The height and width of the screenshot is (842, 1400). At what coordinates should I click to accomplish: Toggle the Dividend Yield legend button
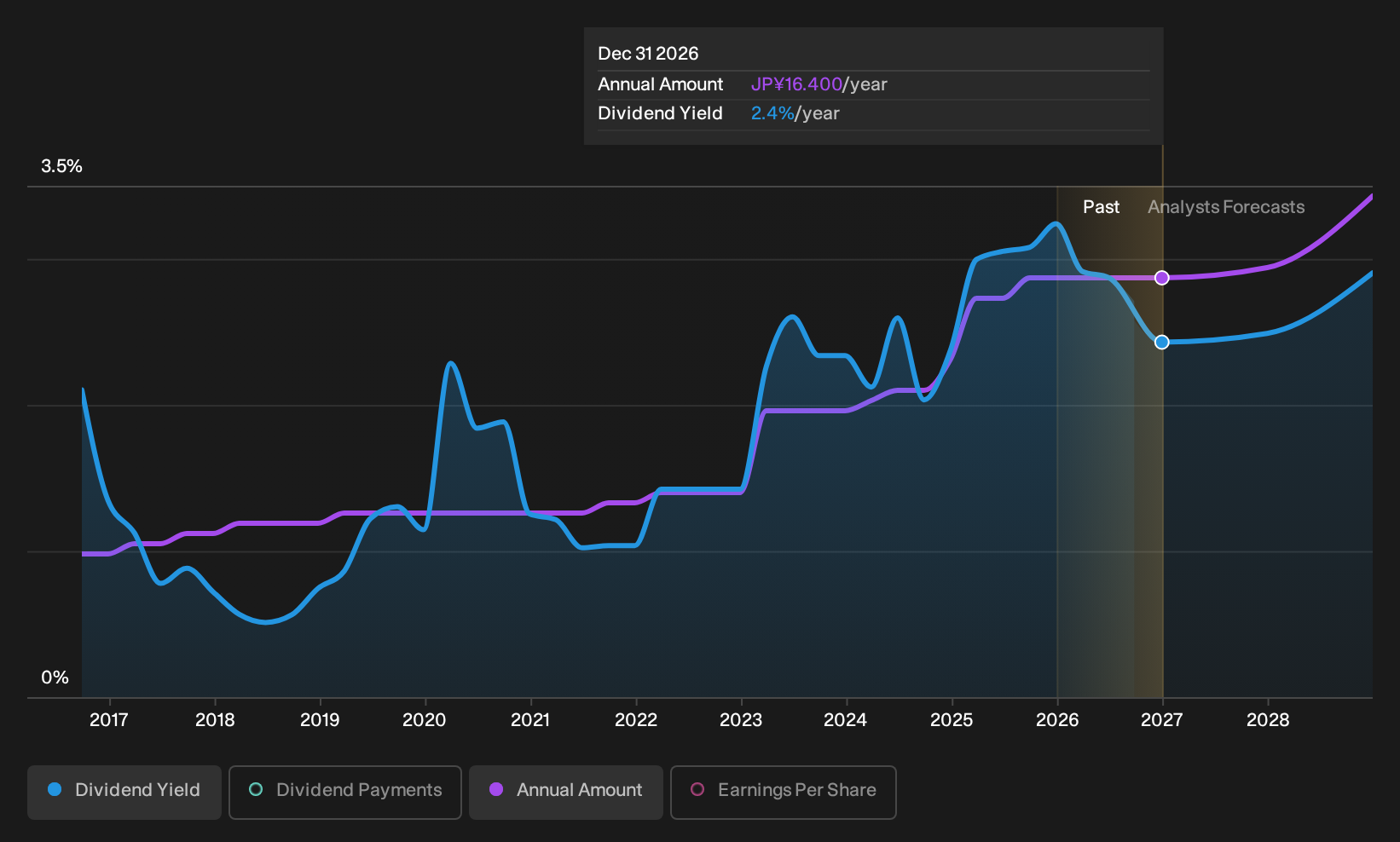(124, 793)
